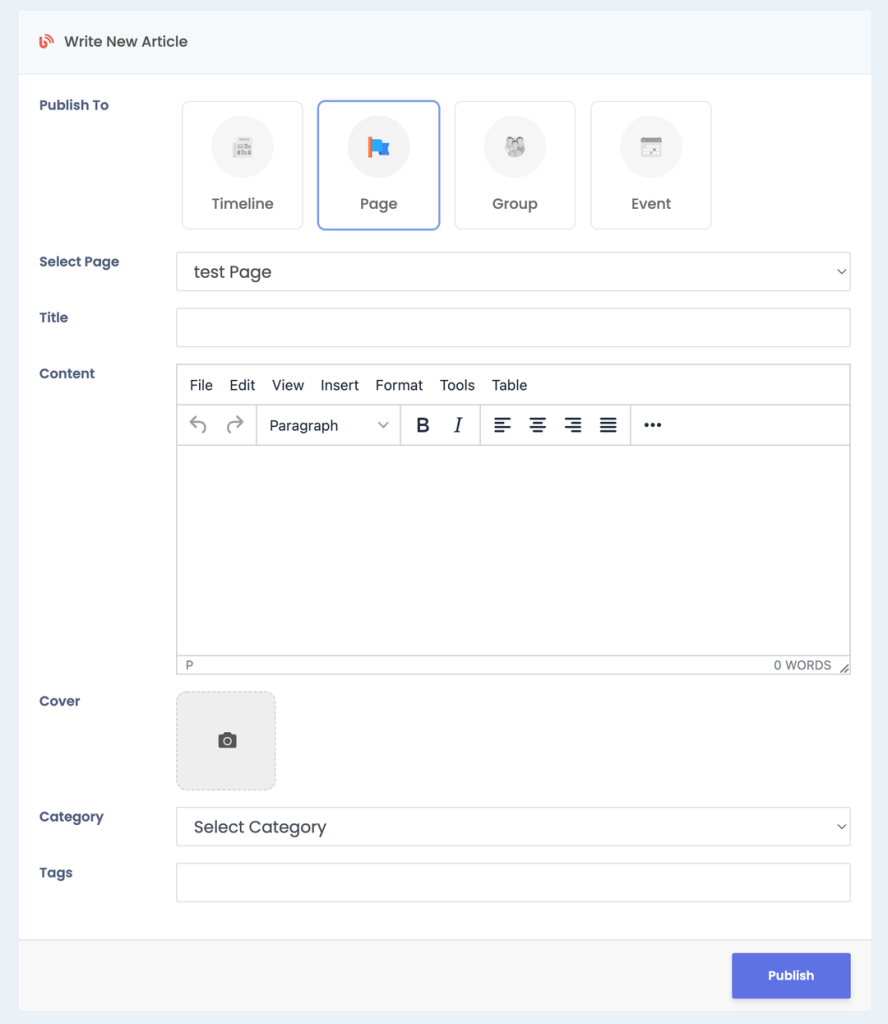Open the Select Page dropdown
The image size is (888, 1024).
(x=513, y=272)
